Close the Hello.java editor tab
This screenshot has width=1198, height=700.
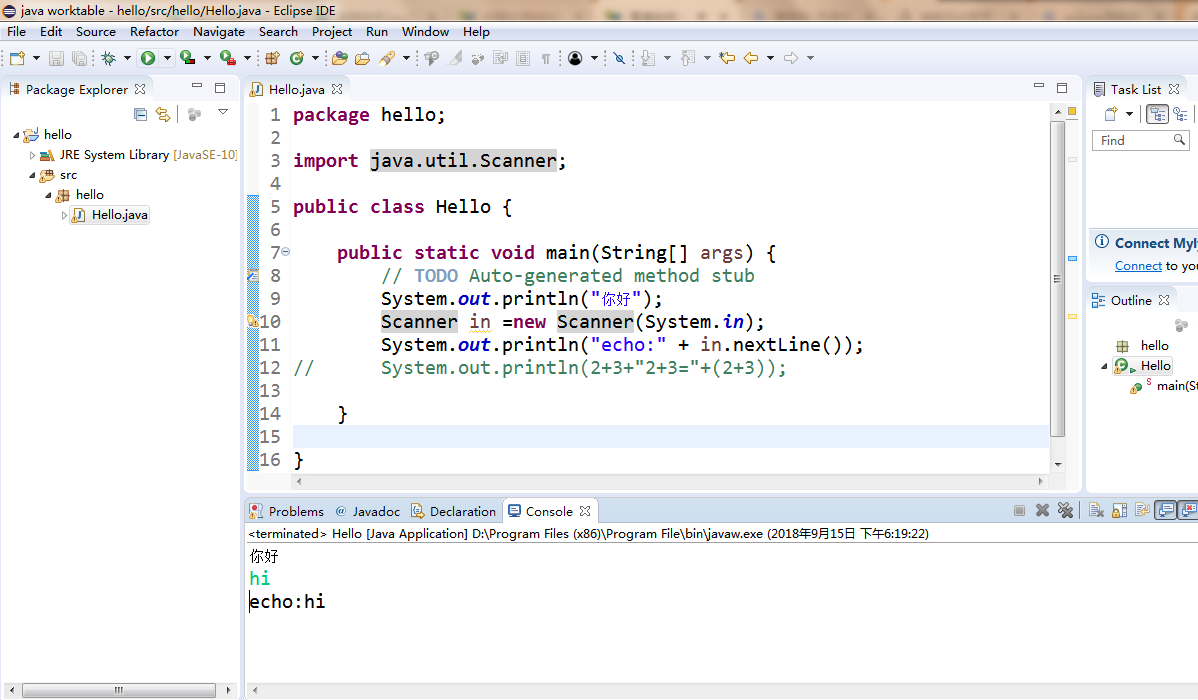coord(337,89)
